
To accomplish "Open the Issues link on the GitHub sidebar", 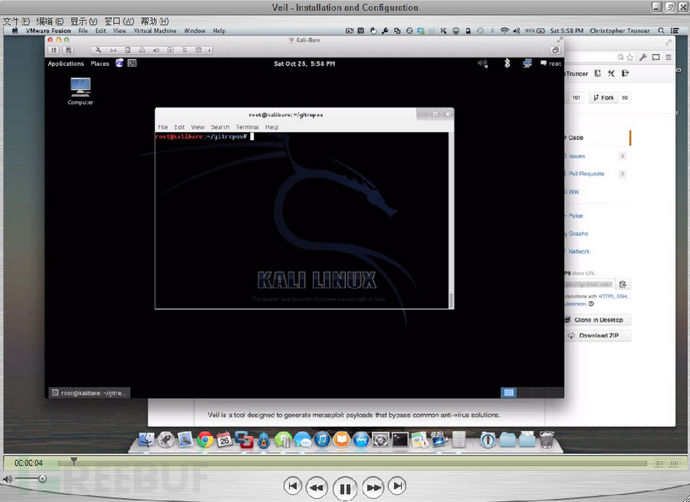I will tap(576, 156).
